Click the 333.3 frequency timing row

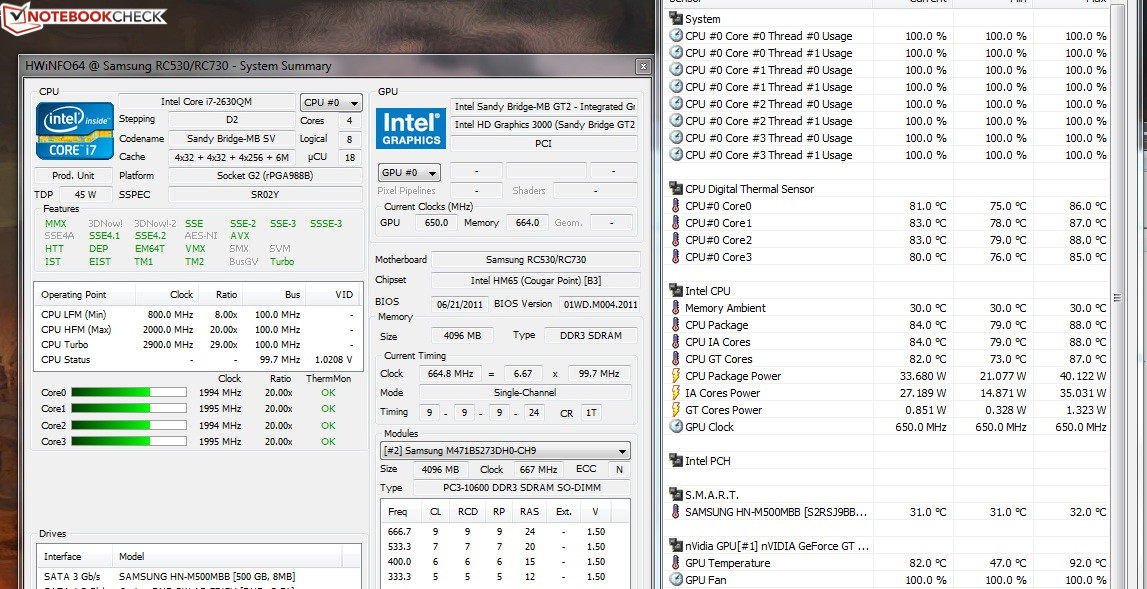(505, 577)
